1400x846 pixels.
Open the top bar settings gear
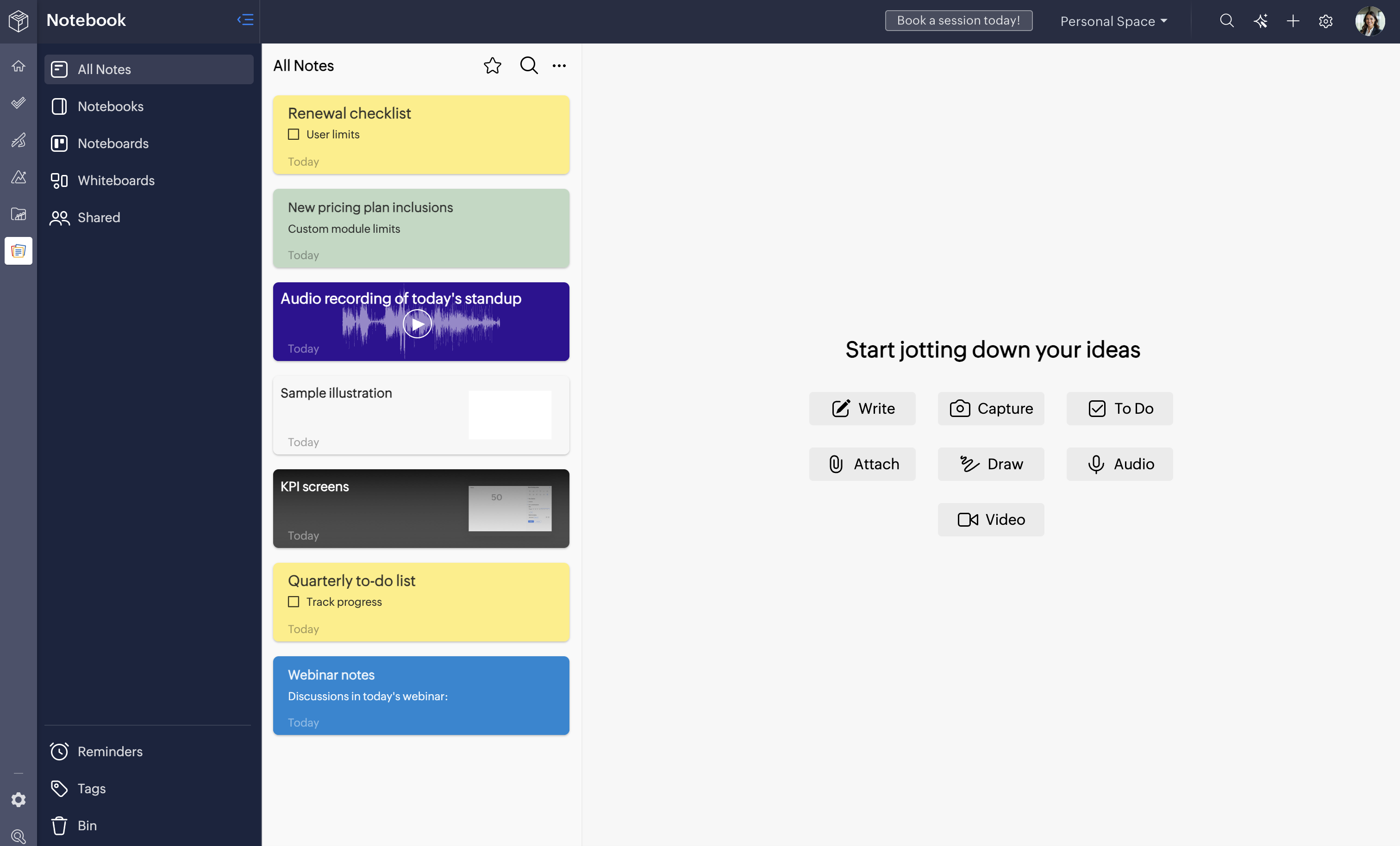(x=1325, y=21)
